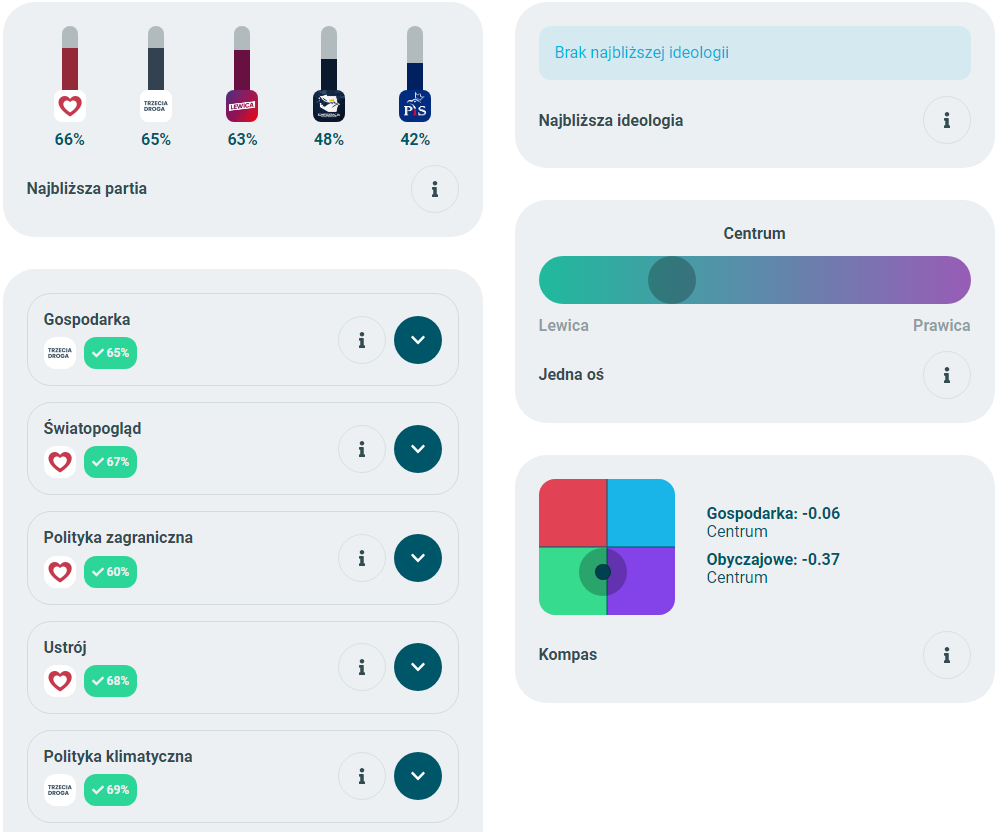Show info about Jedna oś
1001x832 pixels.
coord(946,375)
